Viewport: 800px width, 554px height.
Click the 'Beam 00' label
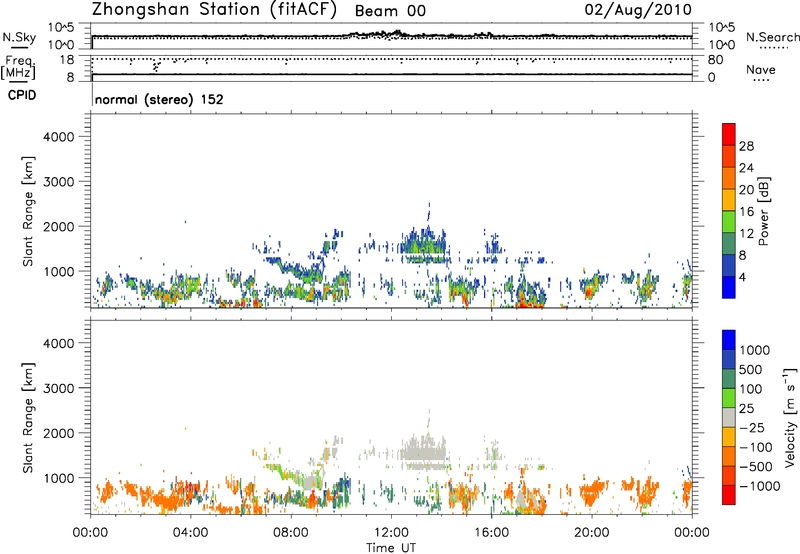pyautogui.click(x=390, y=11)
